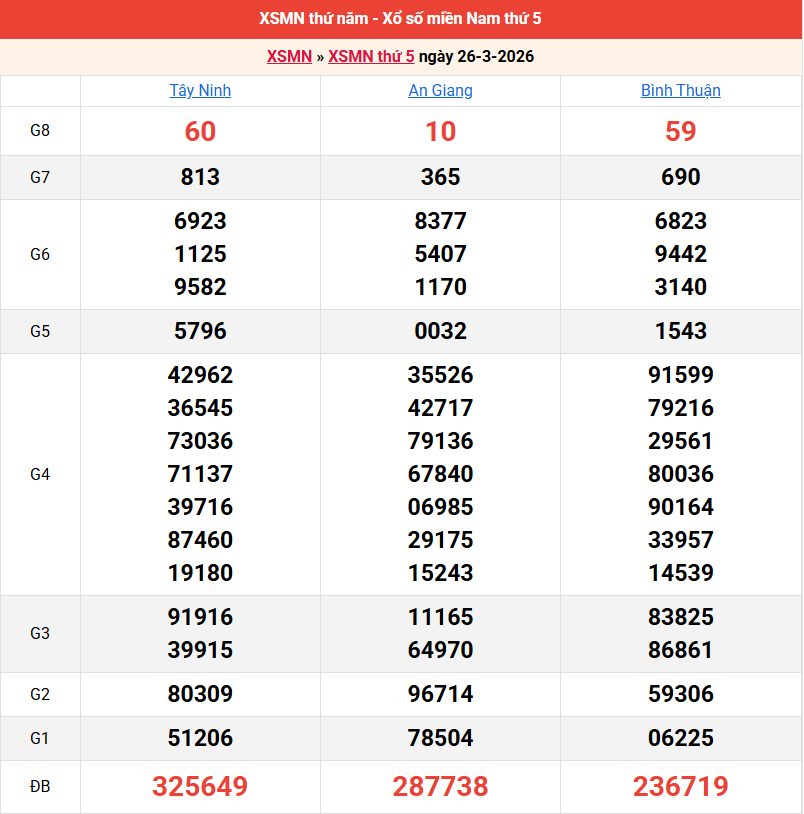Click Bình Thuận G5 result 1543
The image size is (804, 814).
click(x=680, y=331)
